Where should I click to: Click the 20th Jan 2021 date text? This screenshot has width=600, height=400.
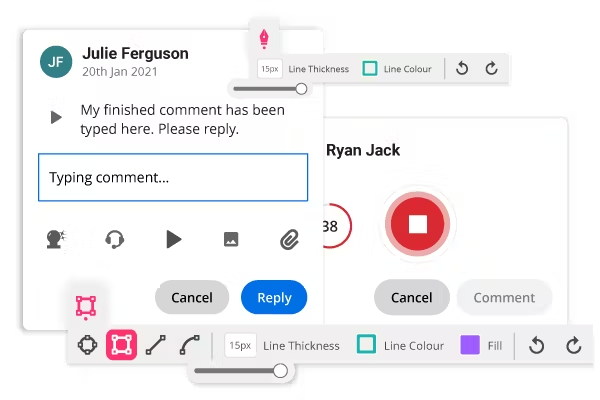pos(120,72)
